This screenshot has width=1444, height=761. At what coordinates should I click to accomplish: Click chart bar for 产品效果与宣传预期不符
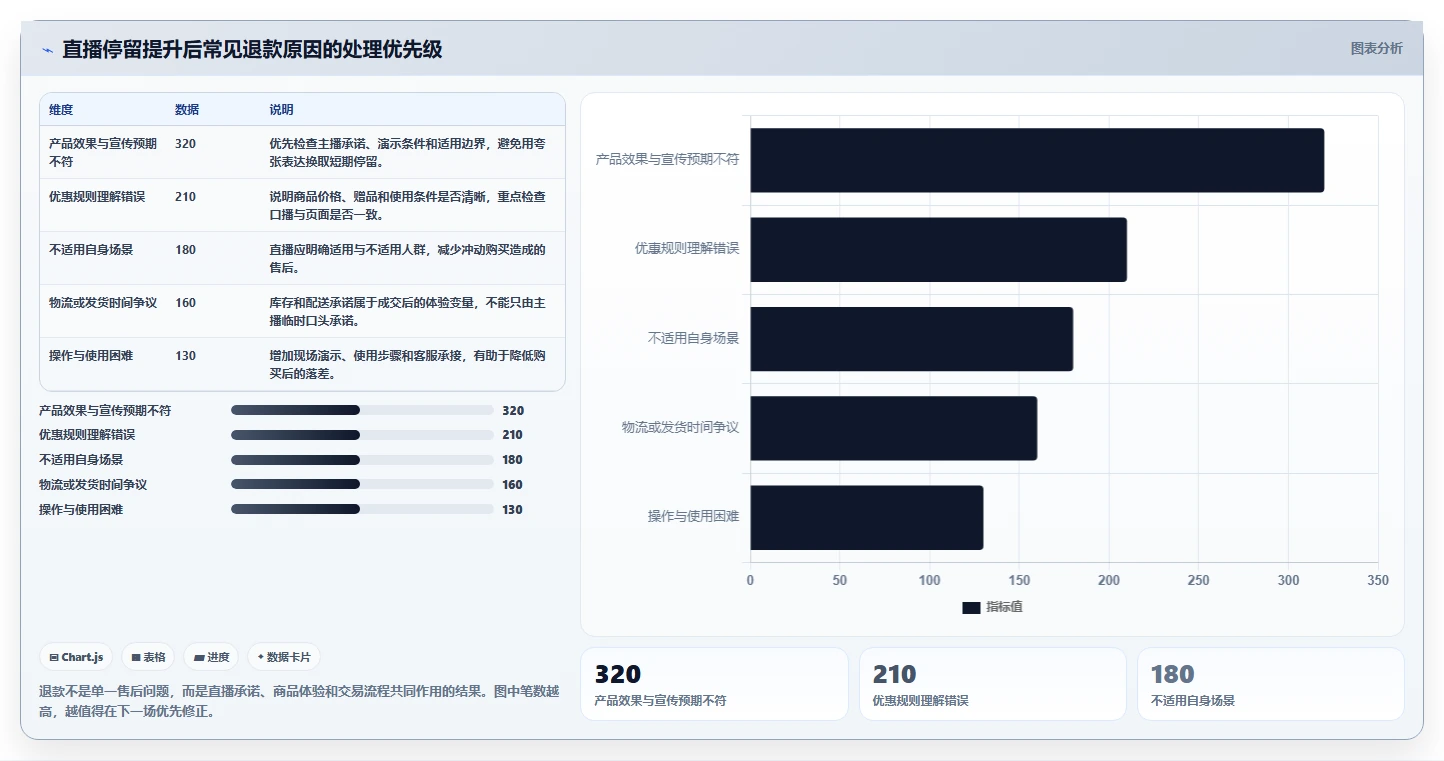pyautogui.click(x=1037, y=160)
